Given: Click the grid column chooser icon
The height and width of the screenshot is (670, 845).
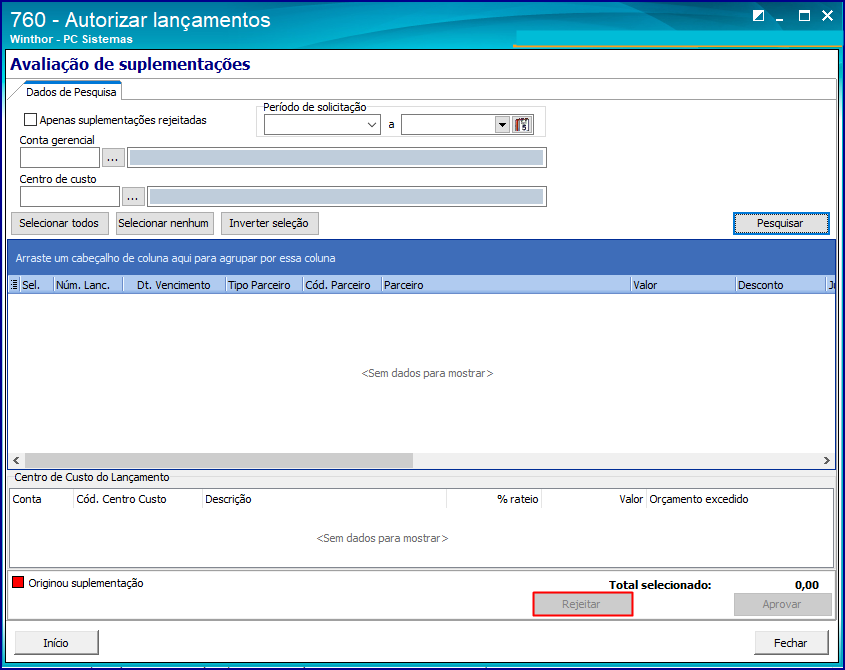Looking at the screenshot, I should 14,285.
